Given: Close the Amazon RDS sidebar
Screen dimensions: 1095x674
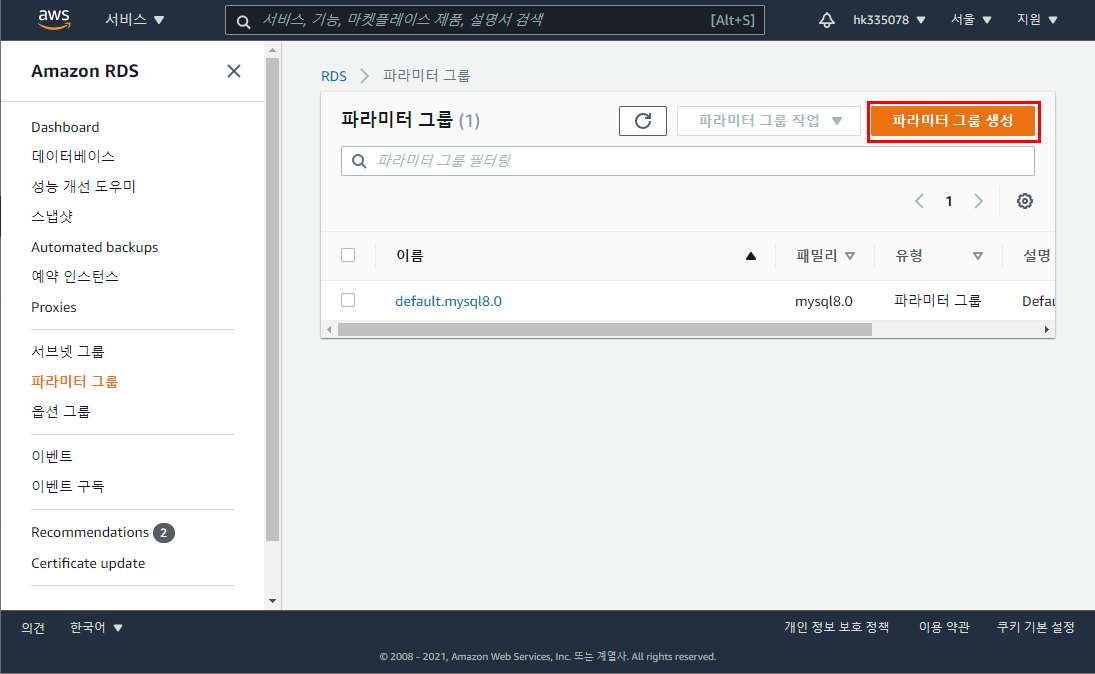Looking at the screenshot, I should click(234, 71).
